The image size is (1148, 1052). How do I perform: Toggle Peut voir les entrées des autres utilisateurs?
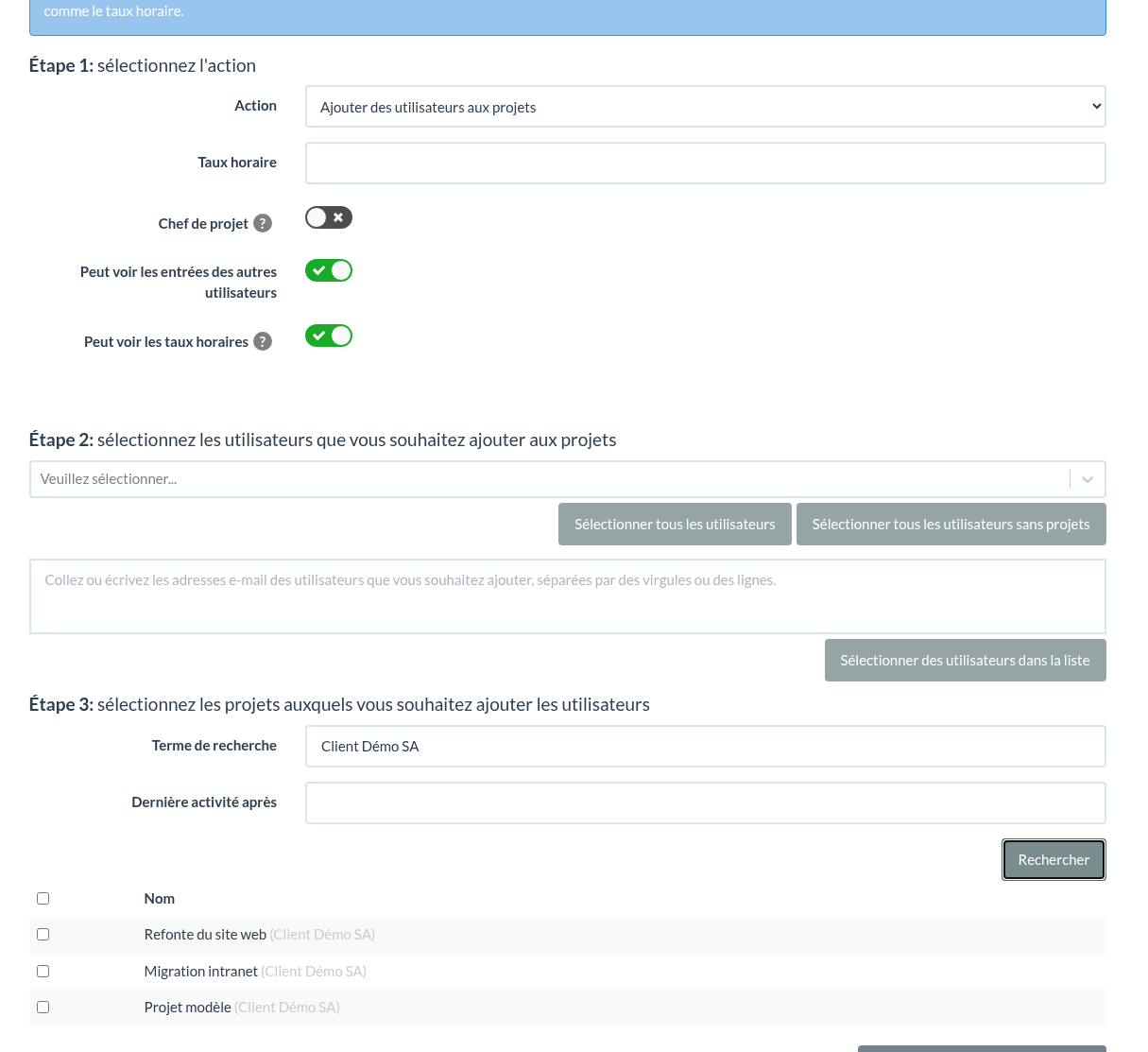[x=329, y=270]
